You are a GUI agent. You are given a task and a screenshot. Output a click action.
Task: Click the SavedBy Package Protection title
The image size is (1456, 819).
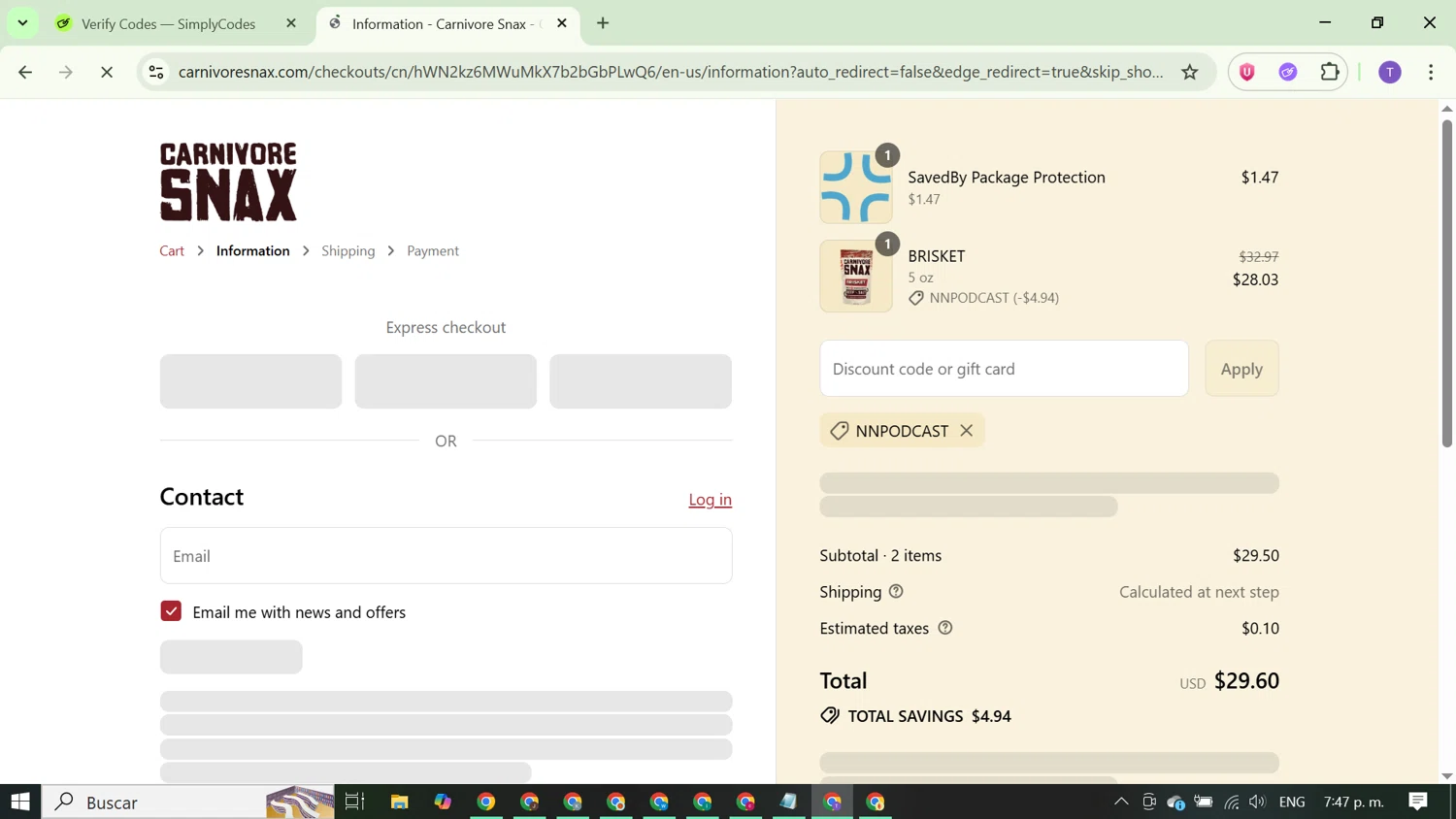(1007, 177)
